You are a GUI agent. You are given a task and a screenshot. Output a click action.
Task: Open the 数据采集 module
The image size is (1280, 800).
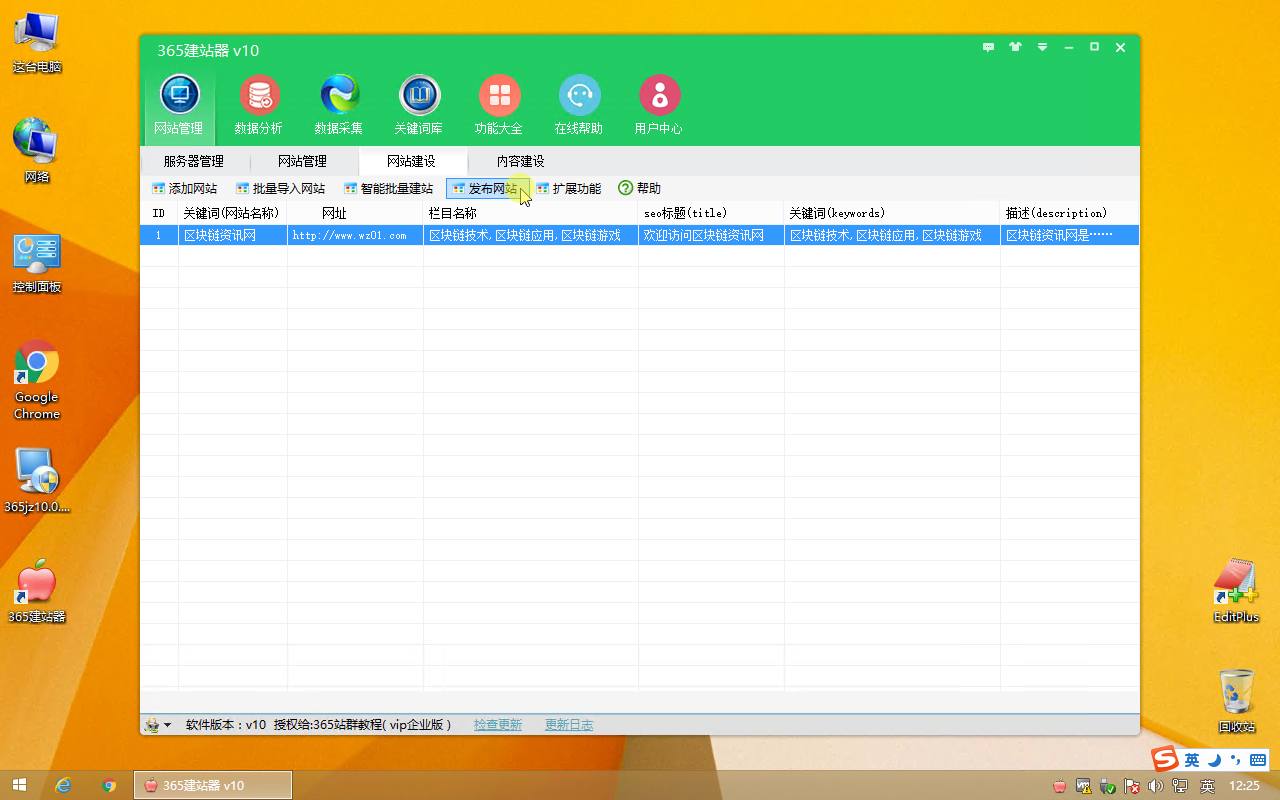[x=339, y=105]
